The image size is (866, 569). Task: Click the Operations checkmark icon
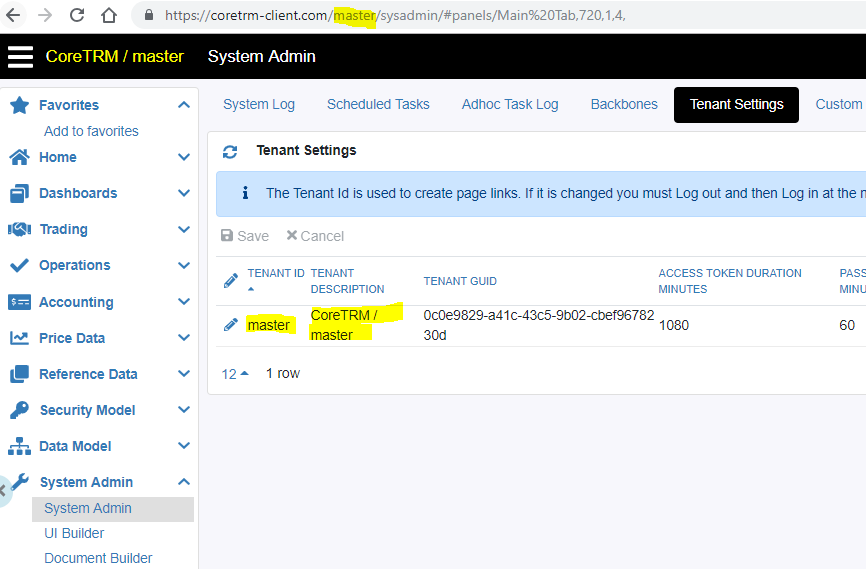tap(19, 265)
